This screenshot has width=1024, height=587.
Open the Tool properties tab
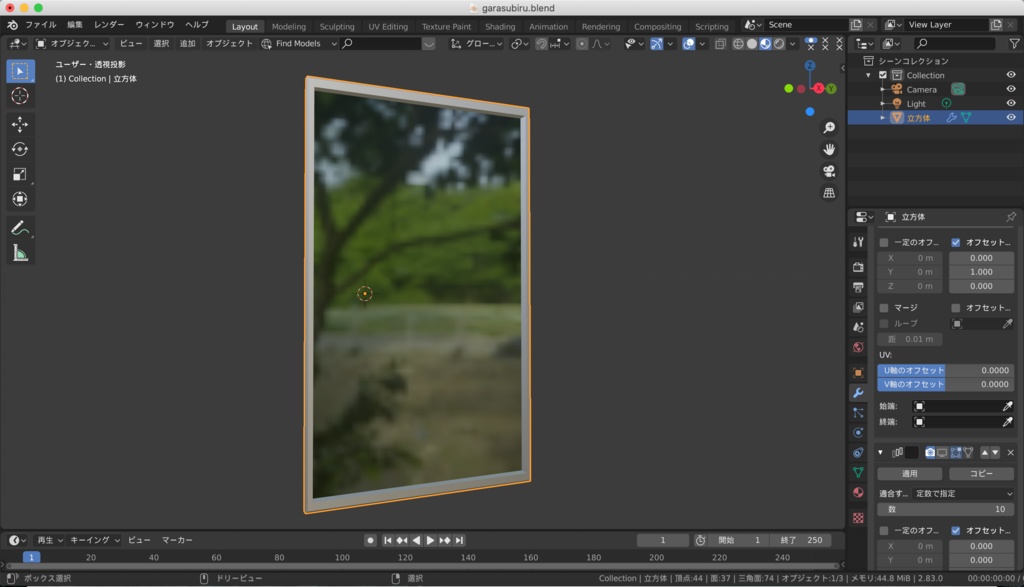pos(858,242)
